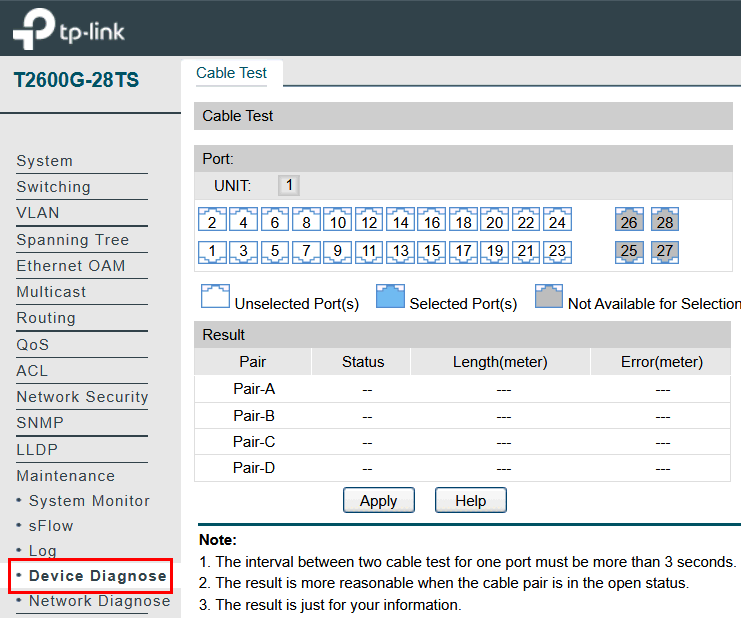Viewport: 741px width, 618px height.
Task: Choose port 10 for cable testing
Action: point(338,221)
